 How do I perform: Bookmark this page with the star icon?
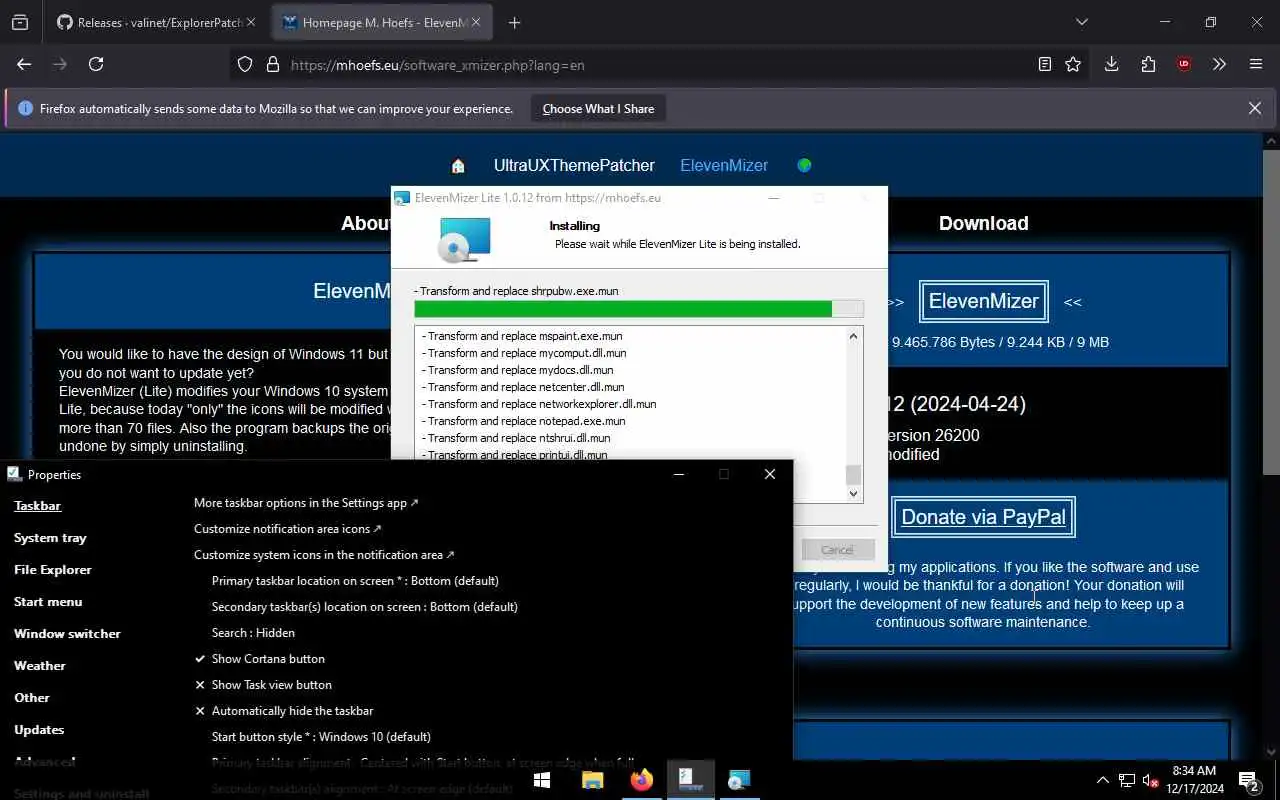(1073, 64)
